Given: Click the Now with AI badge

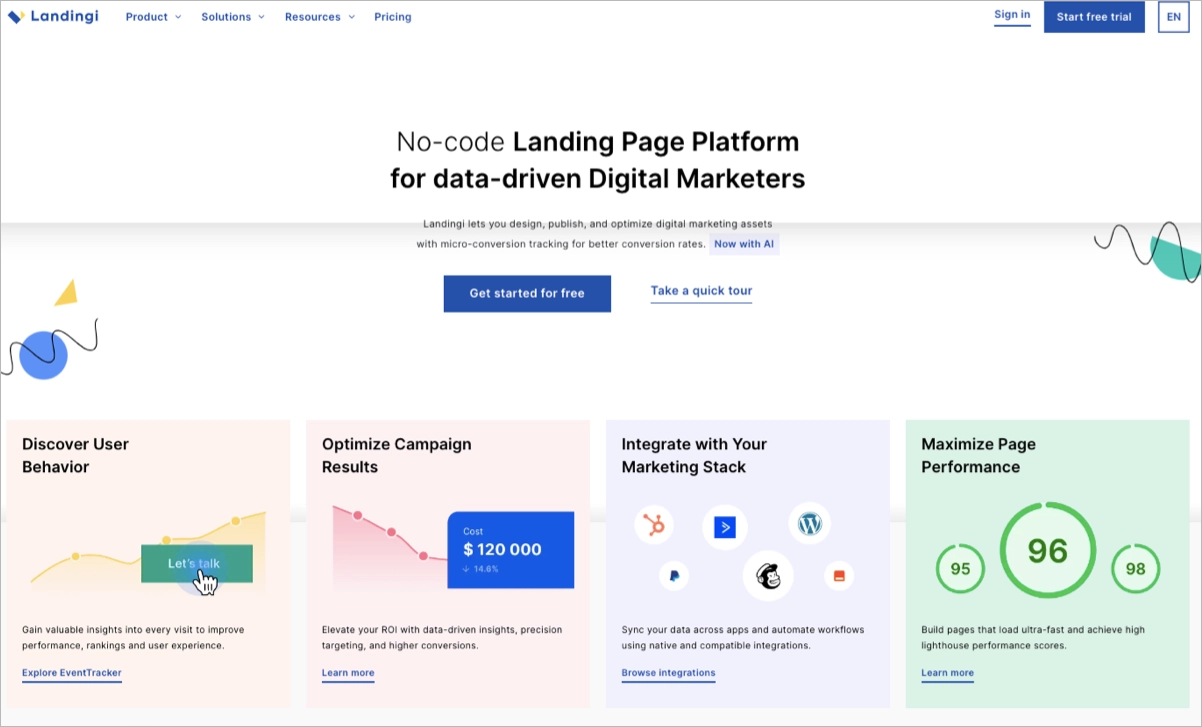Looking at the screenshot, I should pyautogui.click(x=744, y=243).
